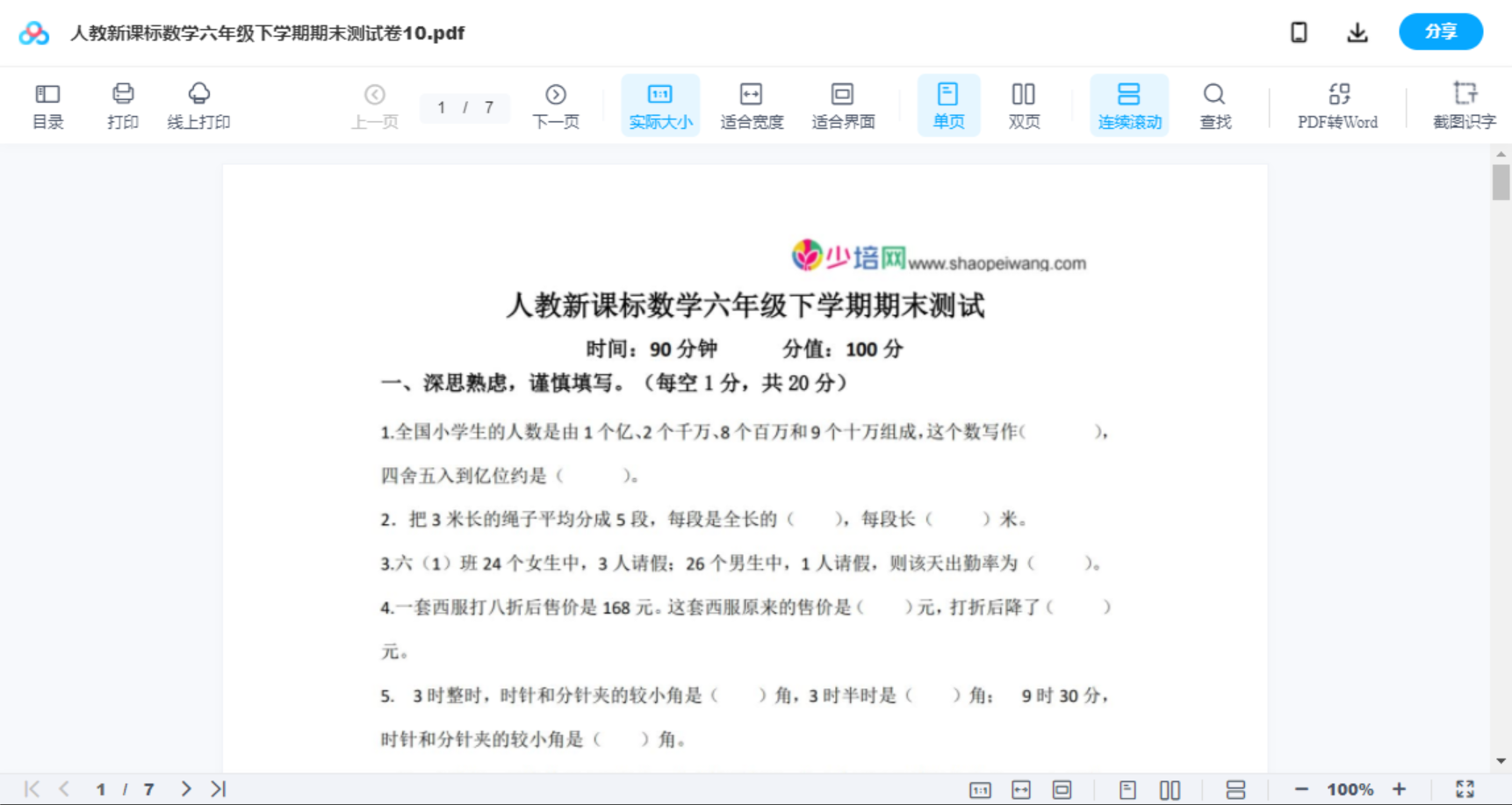Select 线上打印 online print
This screenshot has height=805, width=1512.
coord(198,105)
